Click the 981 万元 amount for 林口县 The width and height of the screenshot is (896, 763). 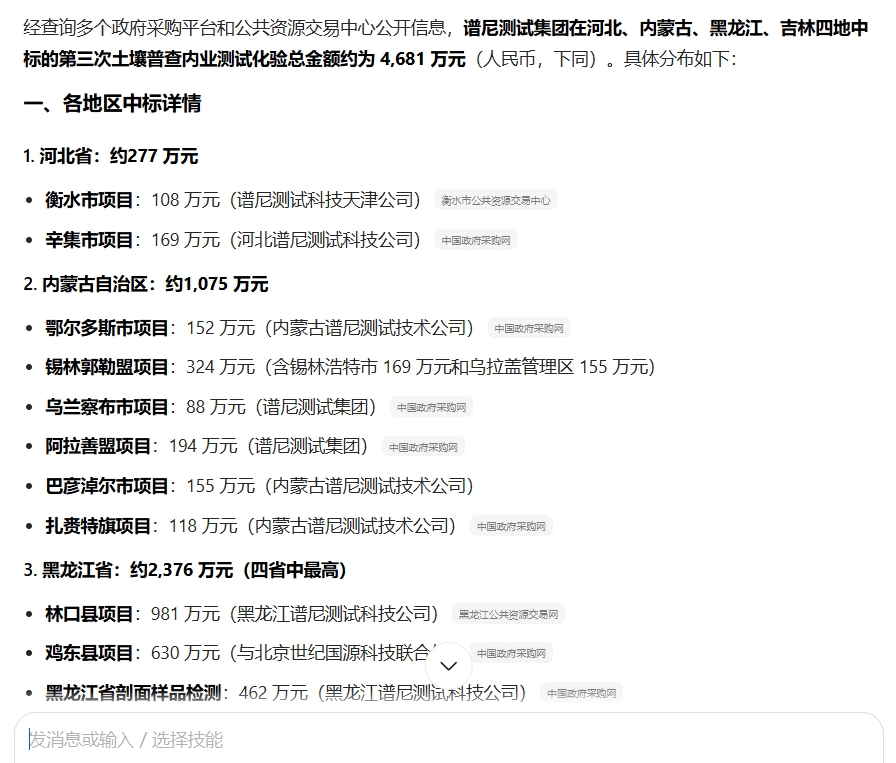[186, 614]
